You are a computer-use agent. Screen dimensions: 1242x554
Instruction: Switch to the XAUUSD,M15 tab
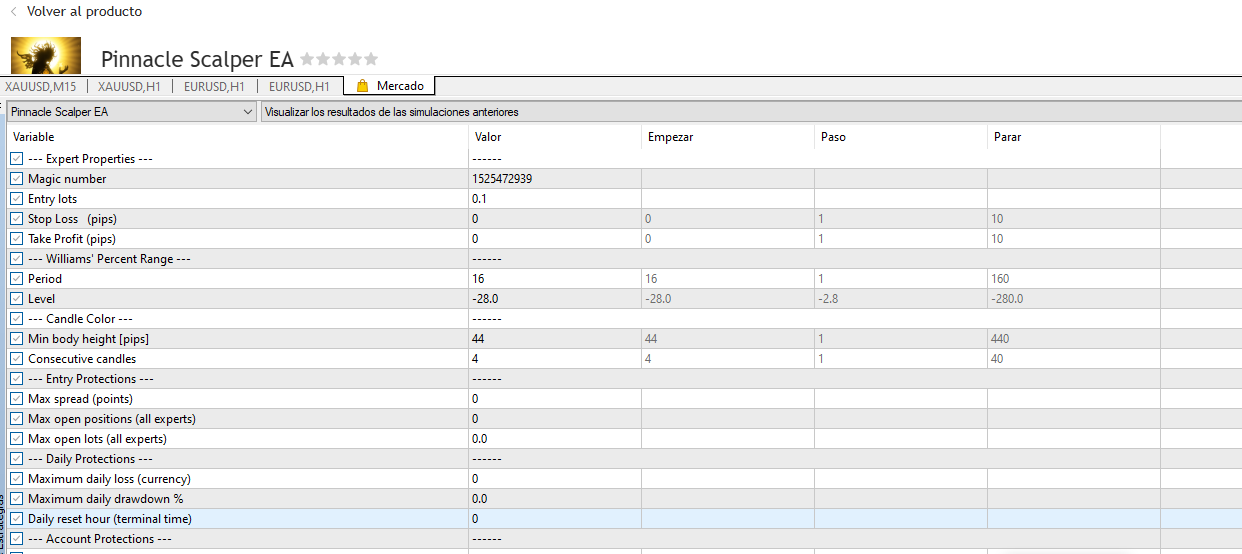pyautogui.click(x=41, y=87)
